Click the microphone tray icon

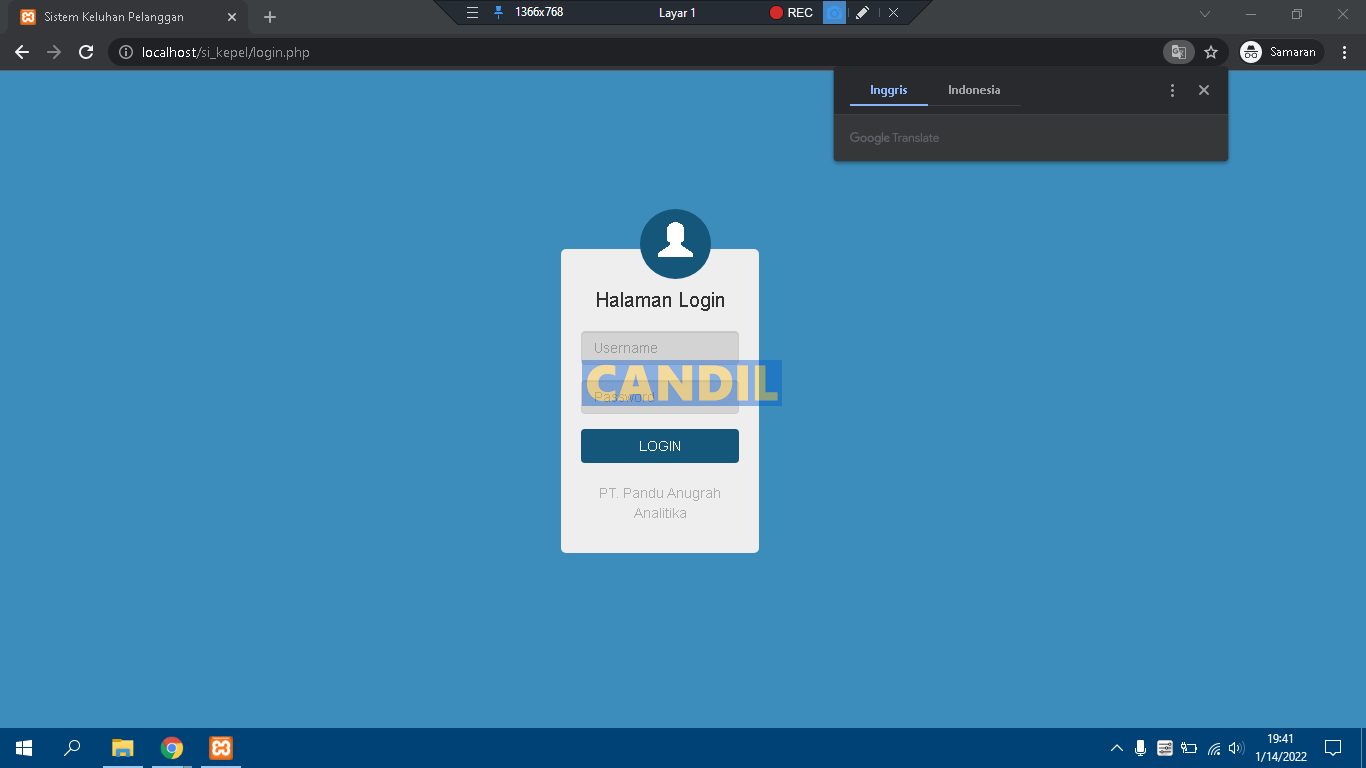pyautogui.click(x=1141, y=748)
